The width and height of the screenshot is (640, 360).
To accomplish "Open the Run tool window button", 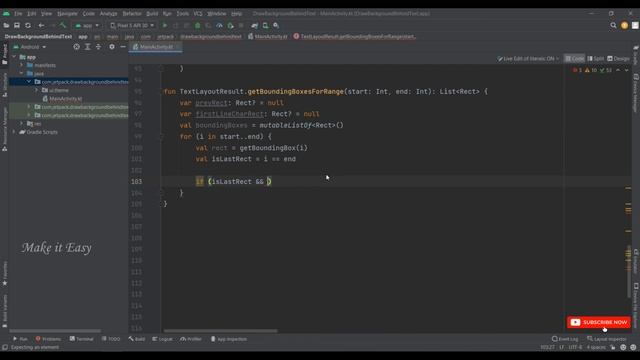I will (20, 339).
